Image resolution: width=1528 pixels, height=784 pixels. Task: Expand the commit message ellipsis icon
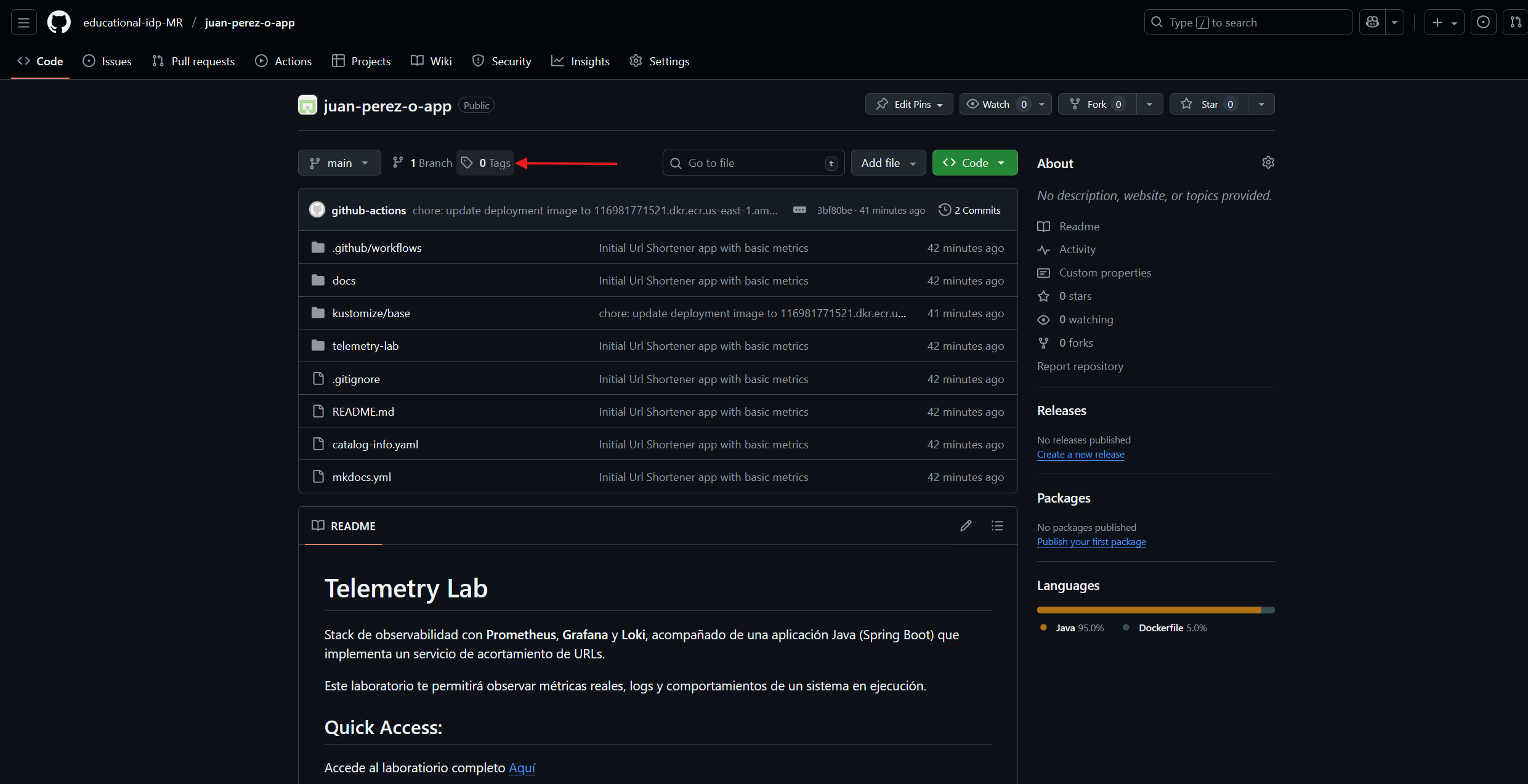click(x=799, y=210)
